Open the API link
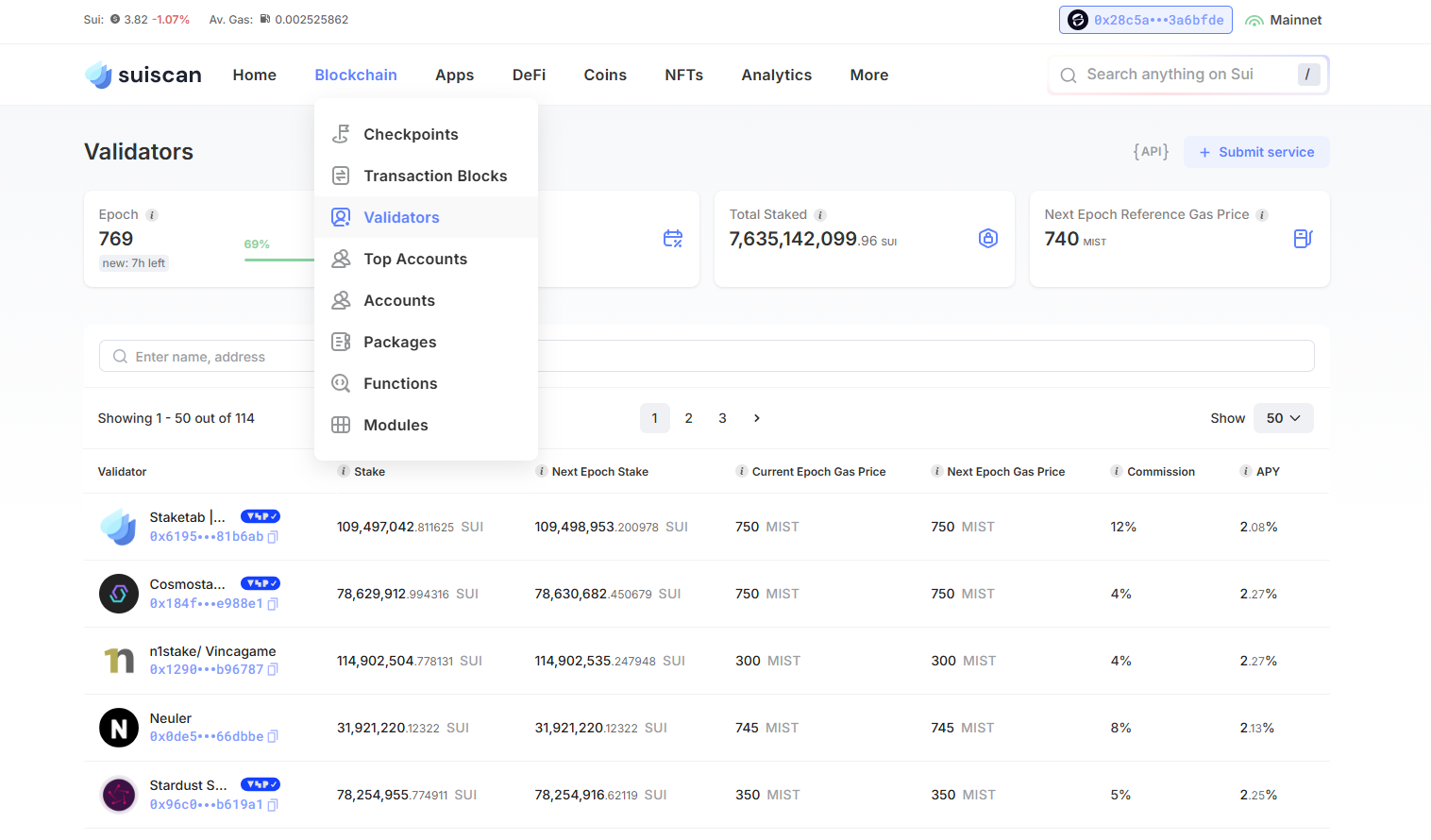This screenshot has width=1431, height=840. click(x=1151, y=152)
